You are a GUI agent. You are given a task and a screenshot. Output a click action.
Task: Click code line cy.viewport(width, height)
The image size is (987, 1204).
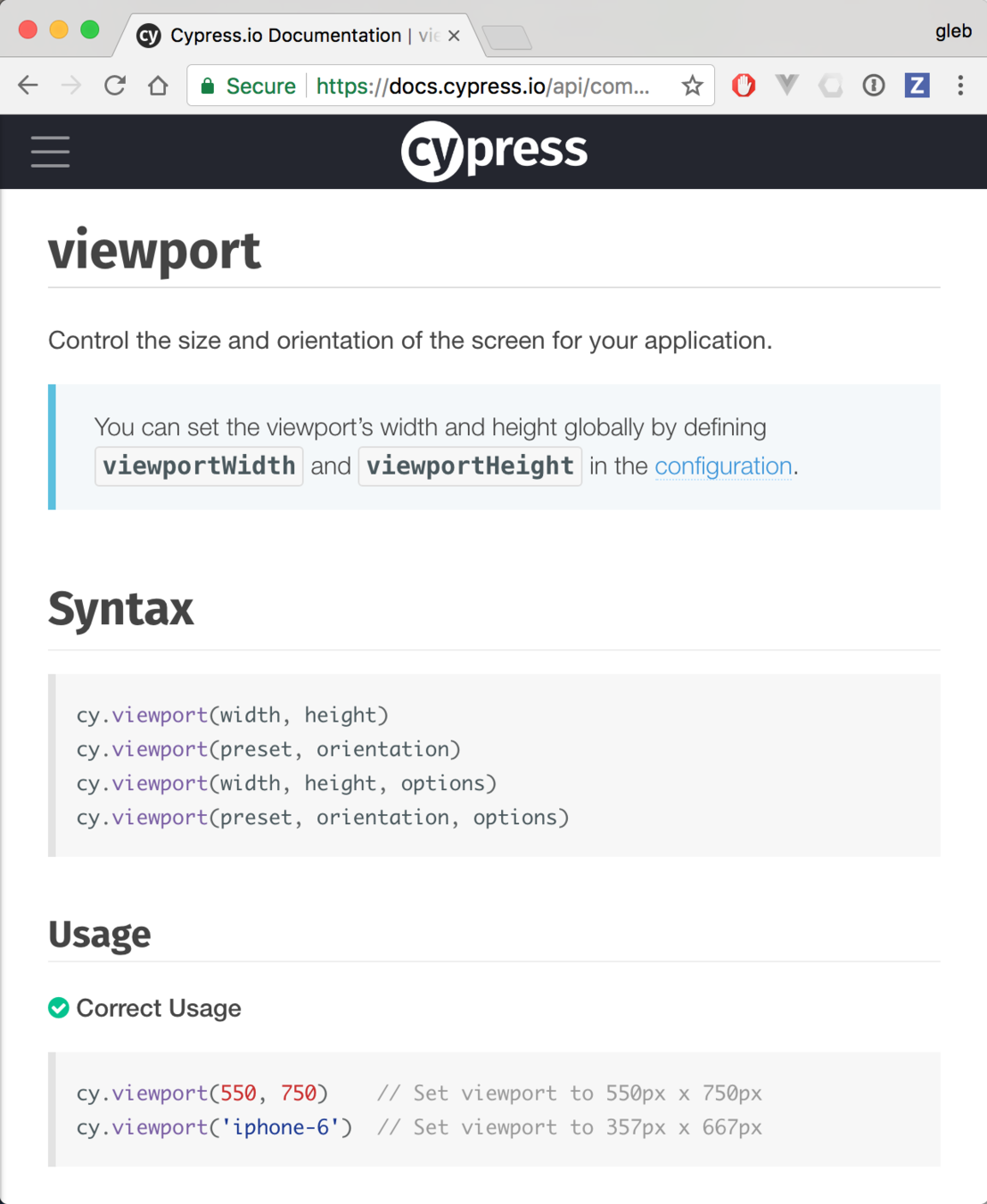[x=233, y=715]
